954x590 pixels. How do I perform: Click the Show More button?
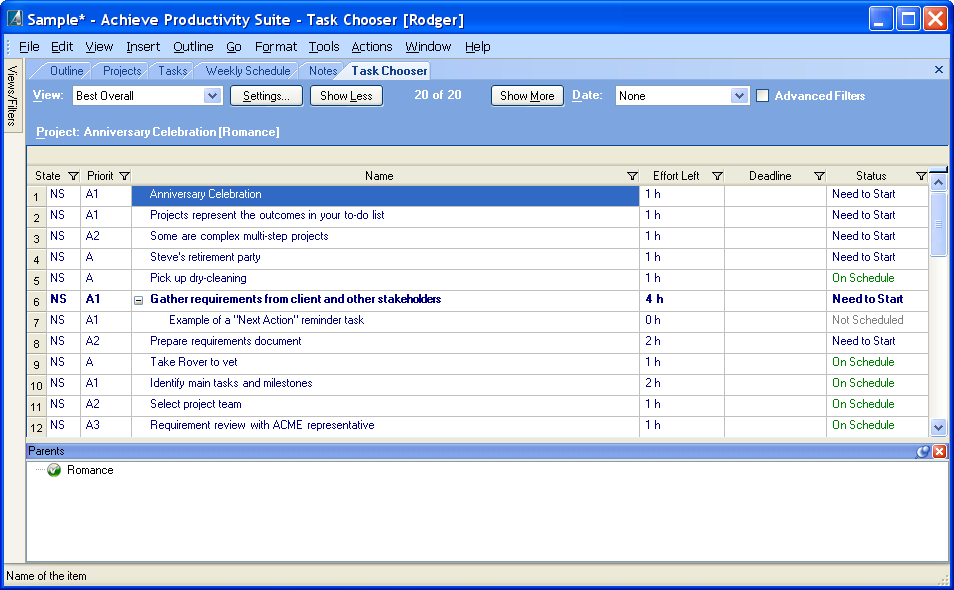(x=527, y=95)
